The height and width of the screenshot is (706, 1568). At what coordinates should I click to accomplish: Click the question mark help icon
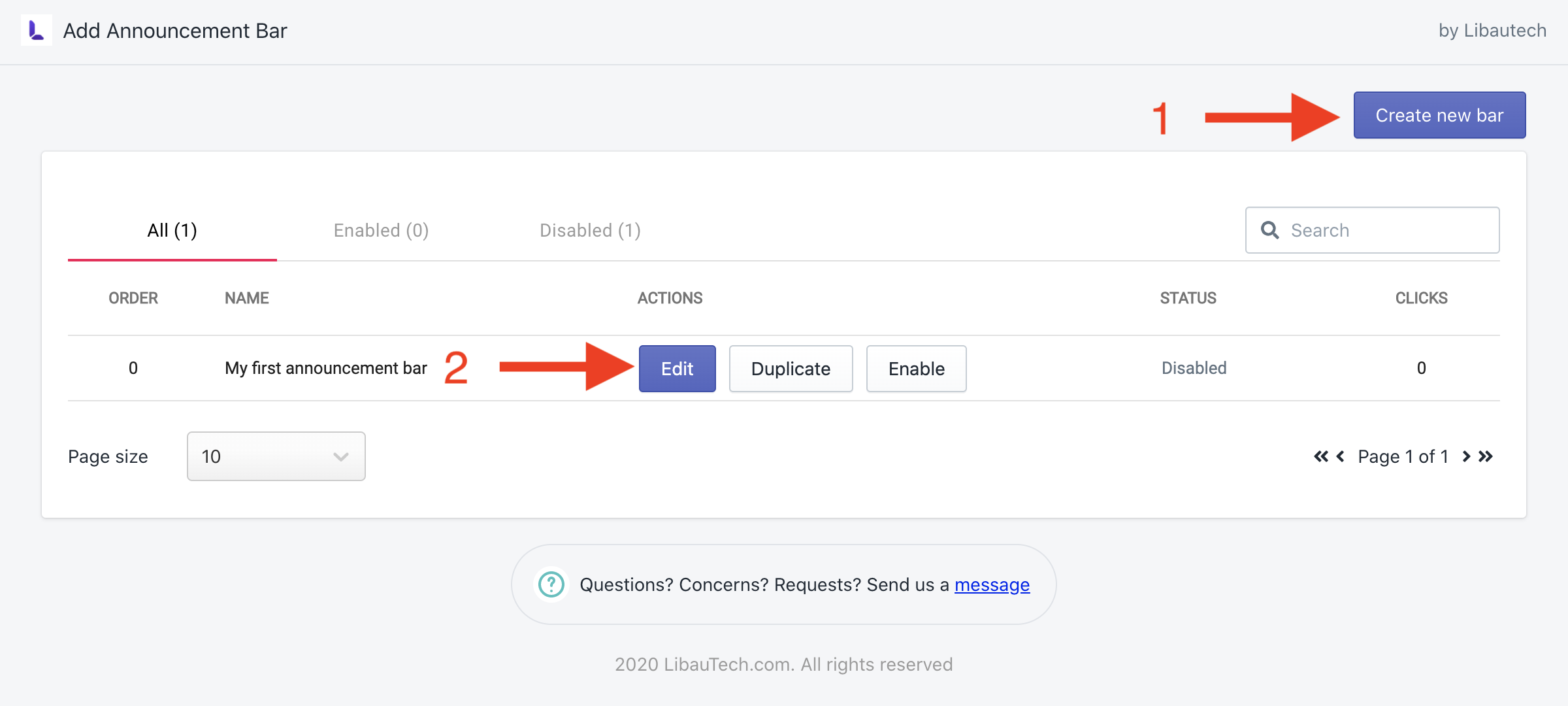(x=551, y=584)
